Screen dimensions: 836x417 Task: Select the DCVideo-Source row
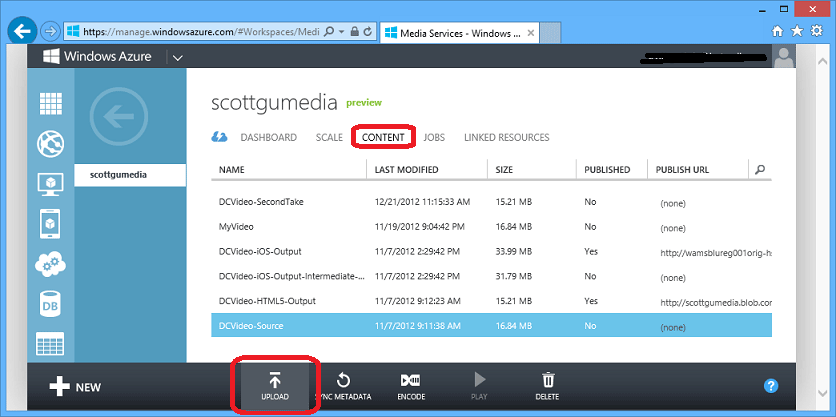pyautogui.click(x=492, y=325)
